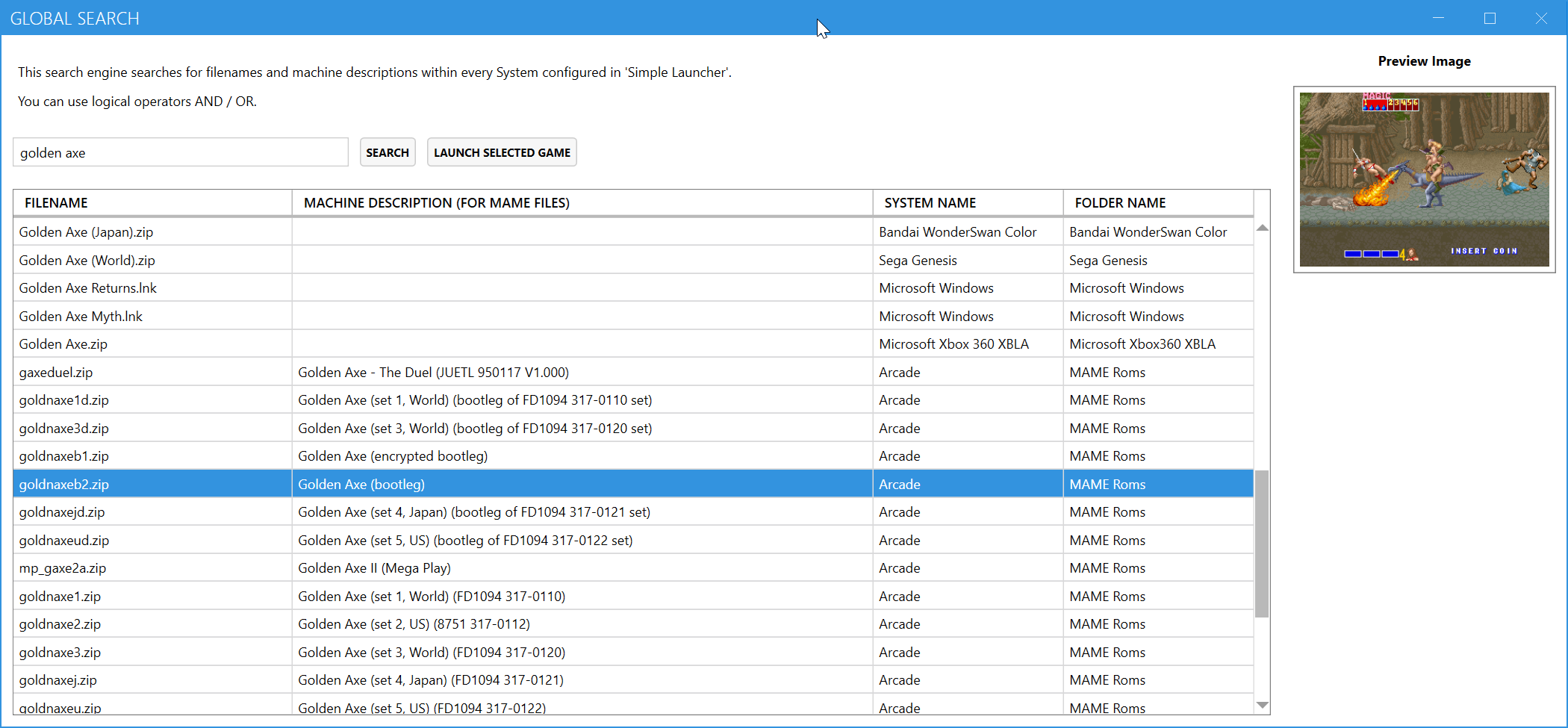Click description set 5, US bootleg 317-0122
The width and height of the screenshot is (1568, 728).
[465, 541]
